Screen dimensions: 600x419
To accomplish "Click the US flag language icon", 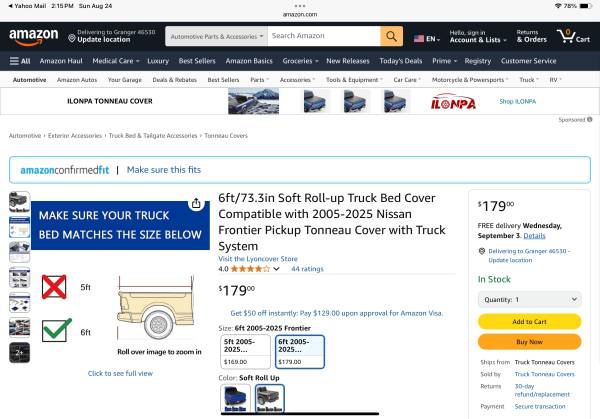I will 420,37.
